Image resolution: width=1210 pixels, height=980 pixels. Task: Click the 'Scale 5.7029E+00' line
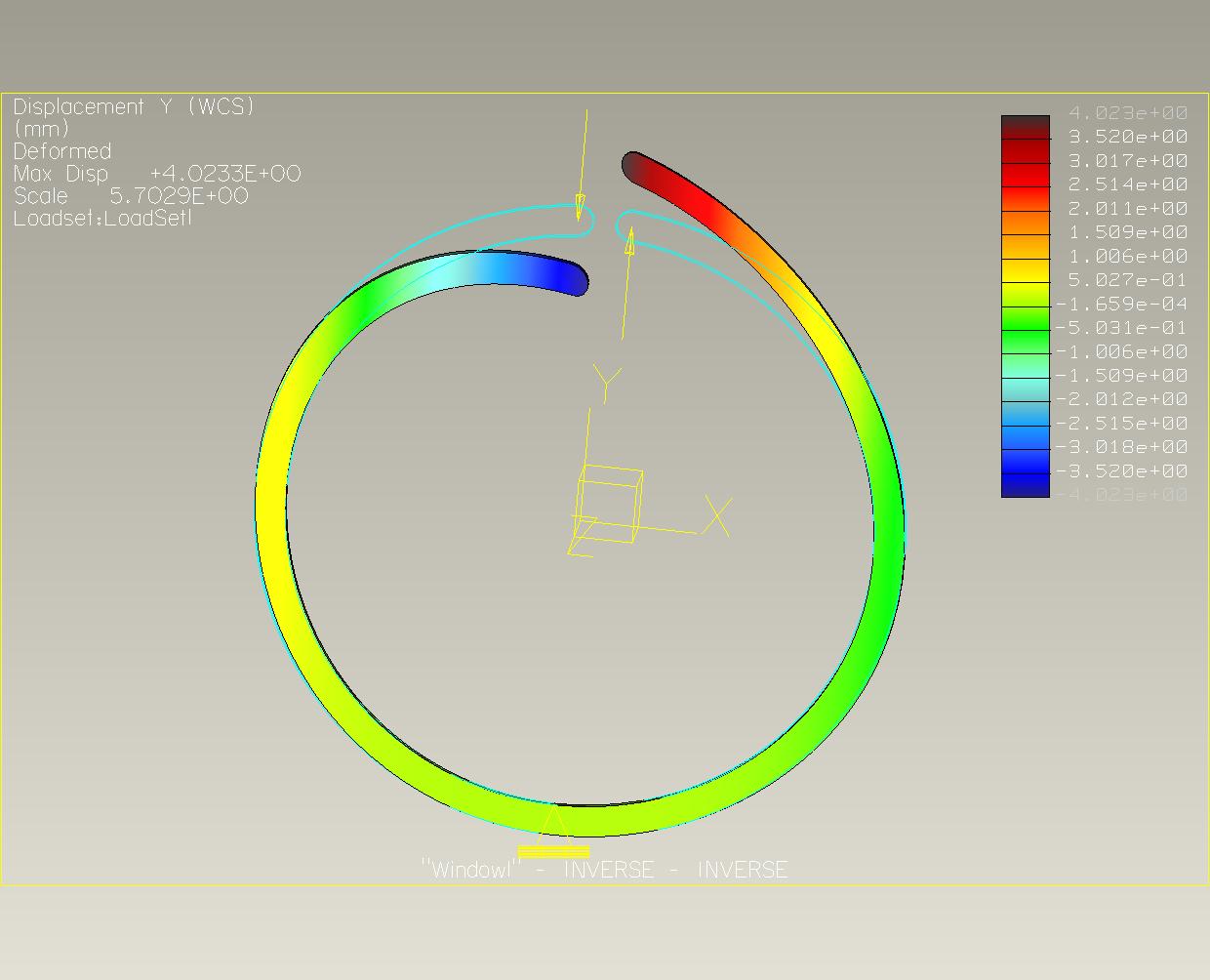click(131, 196)
